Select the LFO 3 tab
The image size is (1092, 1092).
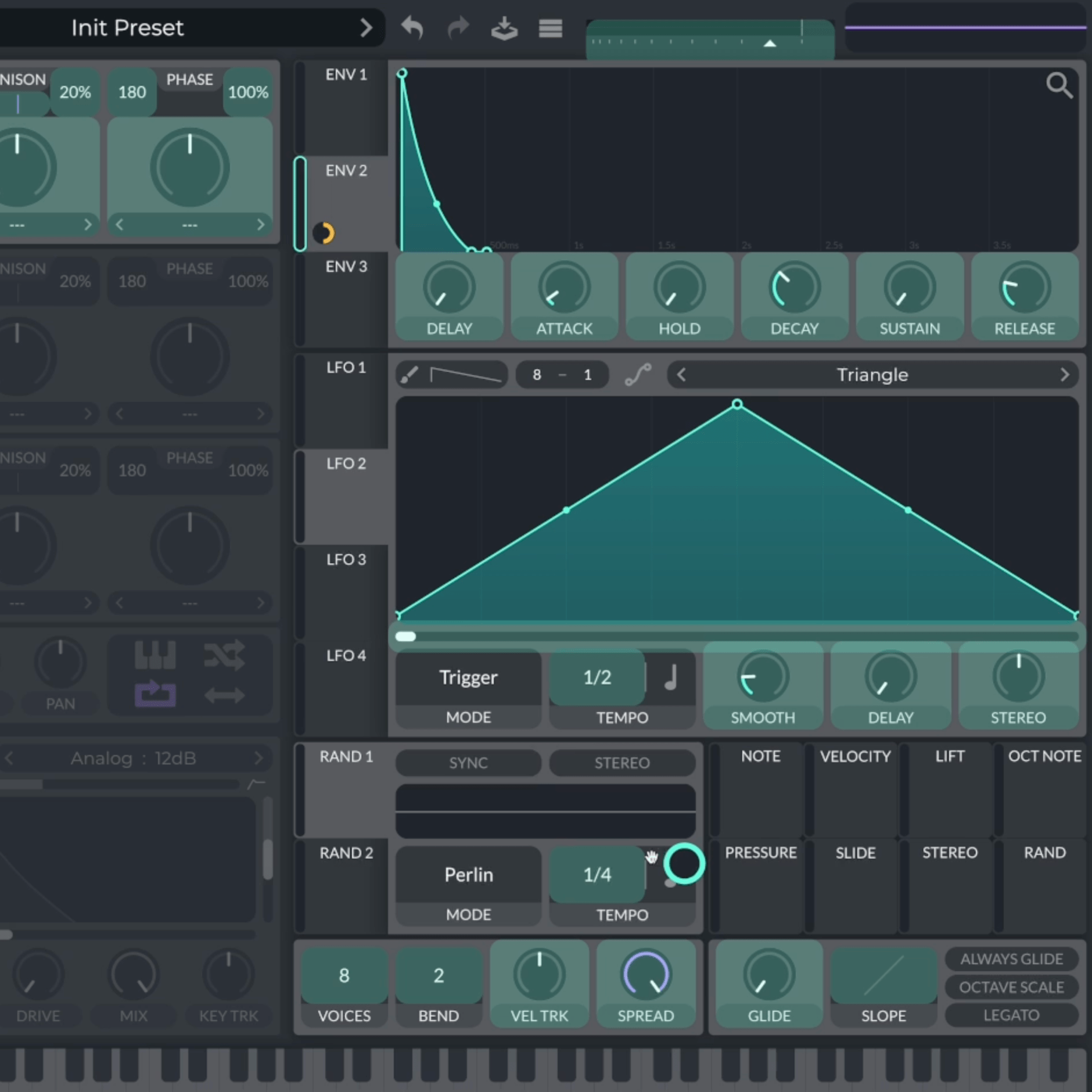tap(341, 592)
